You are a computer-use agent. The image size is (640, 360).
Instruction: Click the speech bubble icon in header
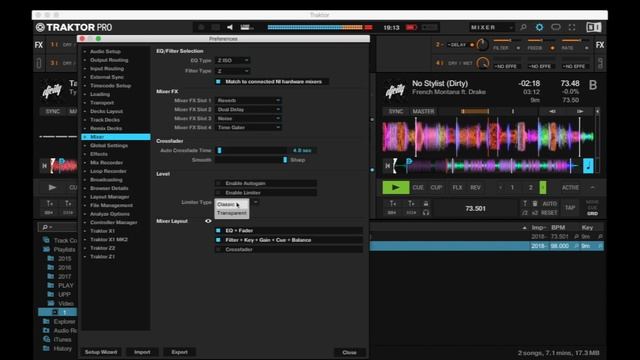pos(556,27)
